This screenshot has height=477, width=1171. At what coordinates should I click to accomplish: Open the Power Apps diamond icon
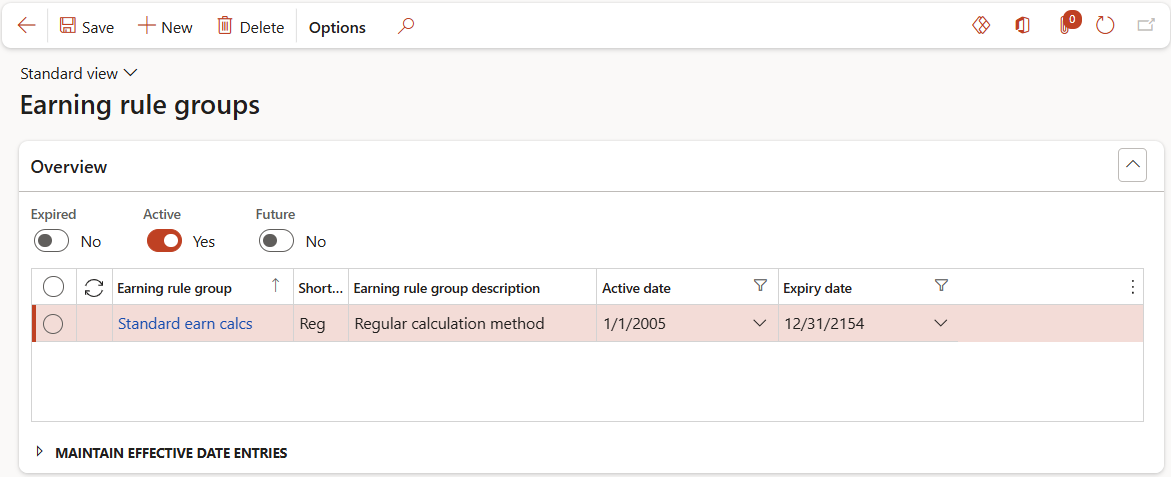tap(981, 25)
